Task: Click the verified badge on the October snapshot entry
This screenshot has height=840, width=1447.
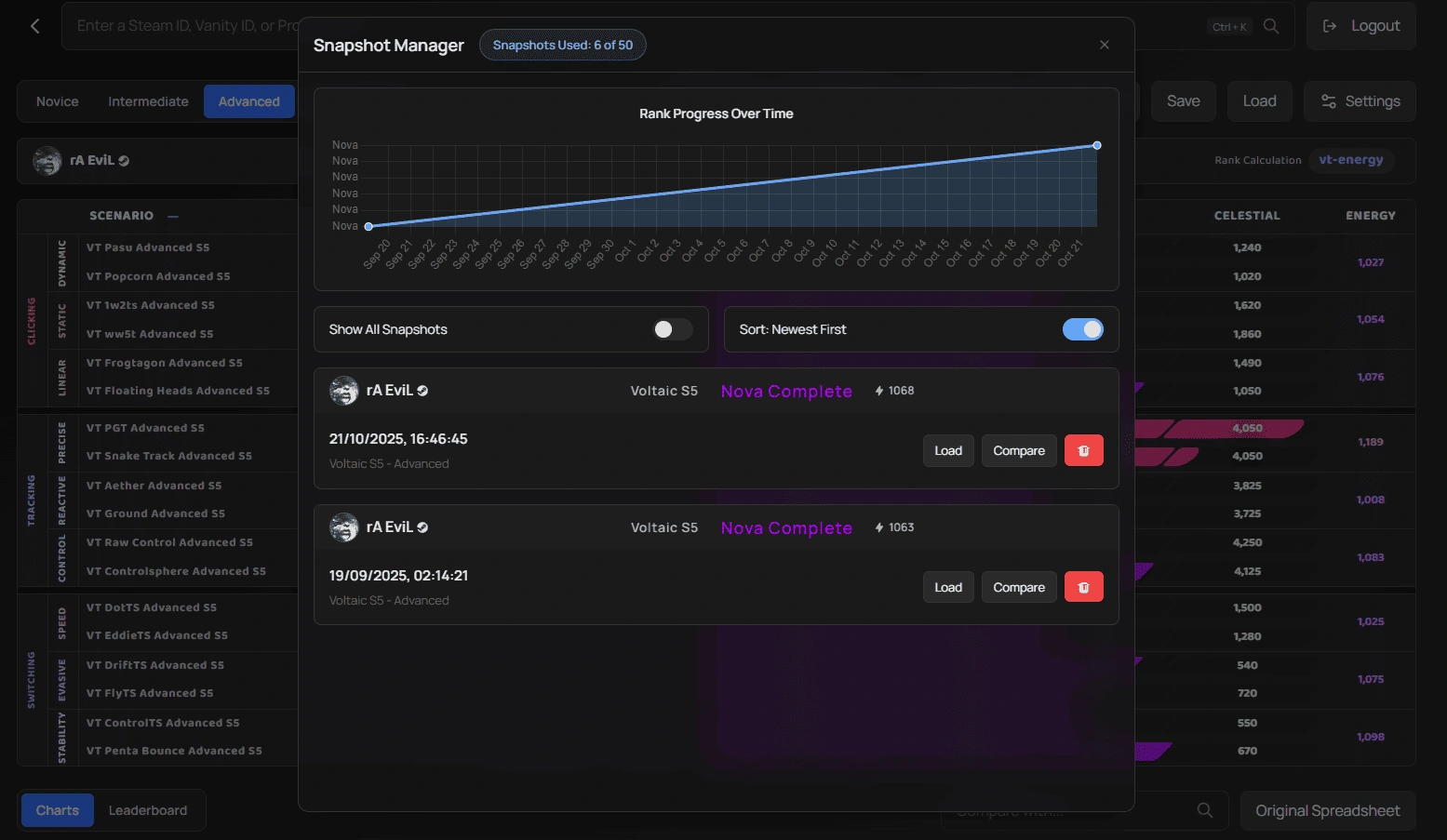Action: pyautogui.click(x=423, y=391)
